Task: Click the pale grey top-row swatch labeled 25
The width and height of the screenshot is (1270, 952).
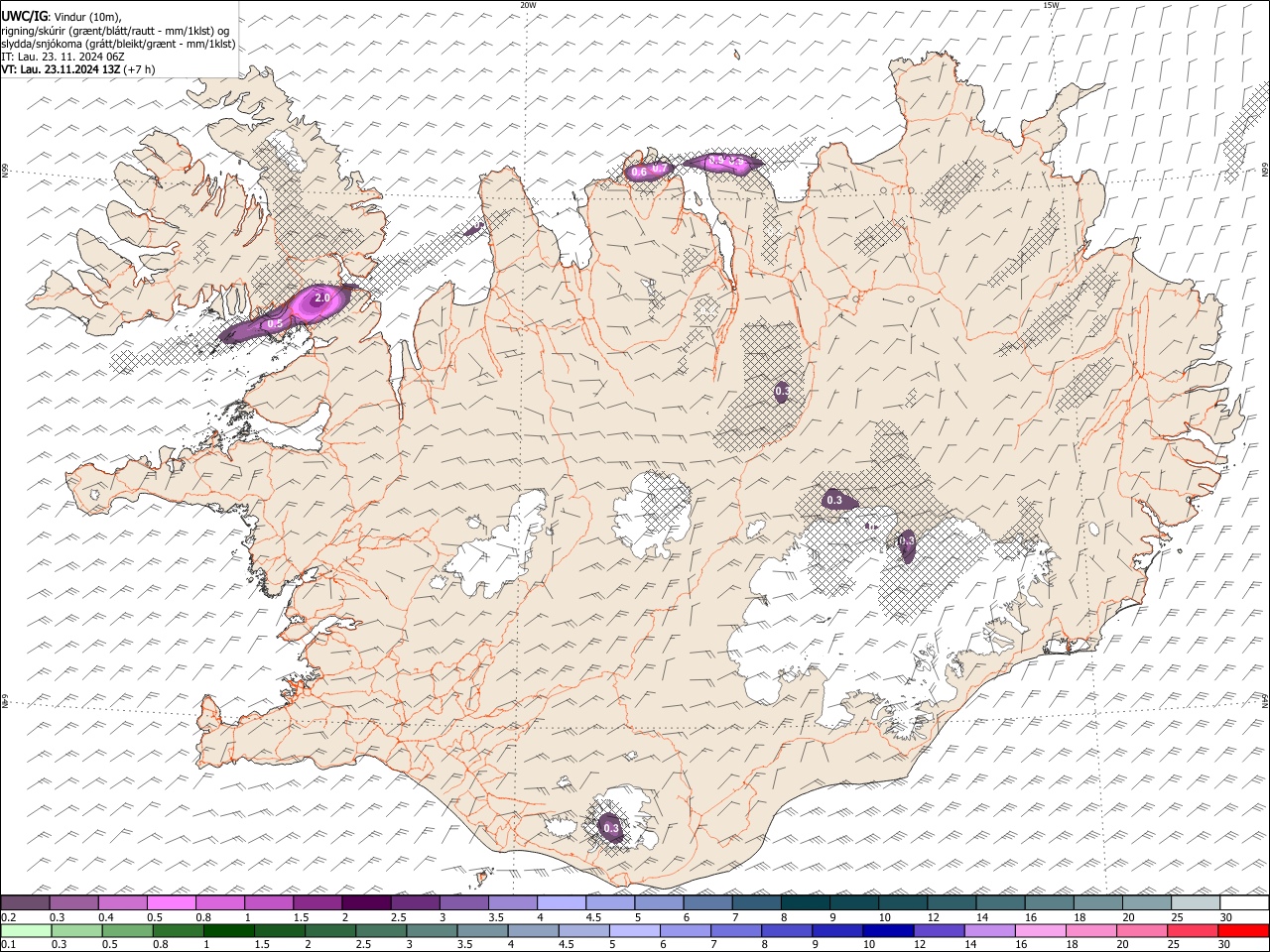Action: 1196,903
